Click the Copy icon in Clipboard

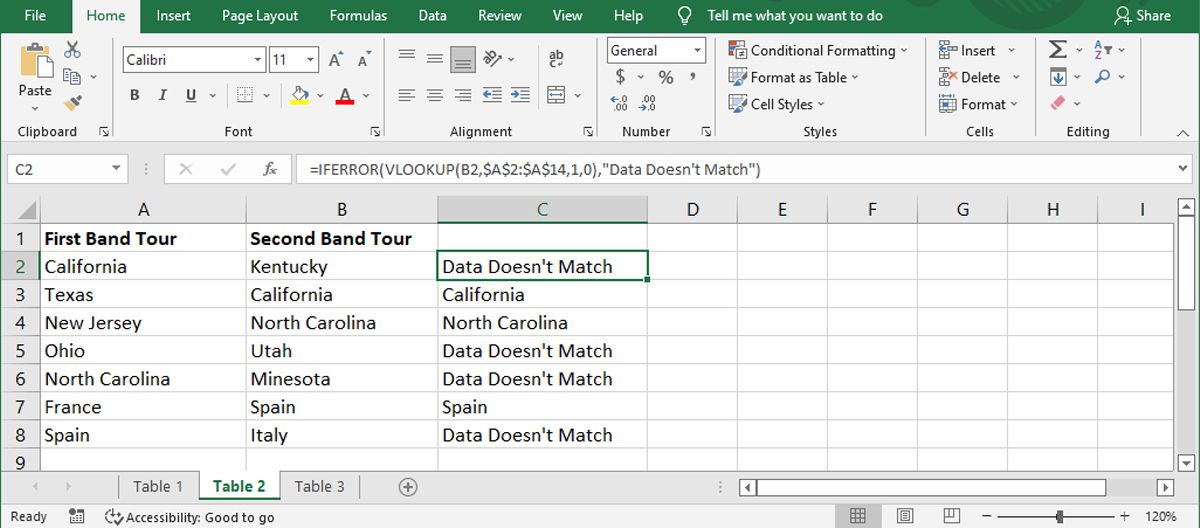coord(72,77)
